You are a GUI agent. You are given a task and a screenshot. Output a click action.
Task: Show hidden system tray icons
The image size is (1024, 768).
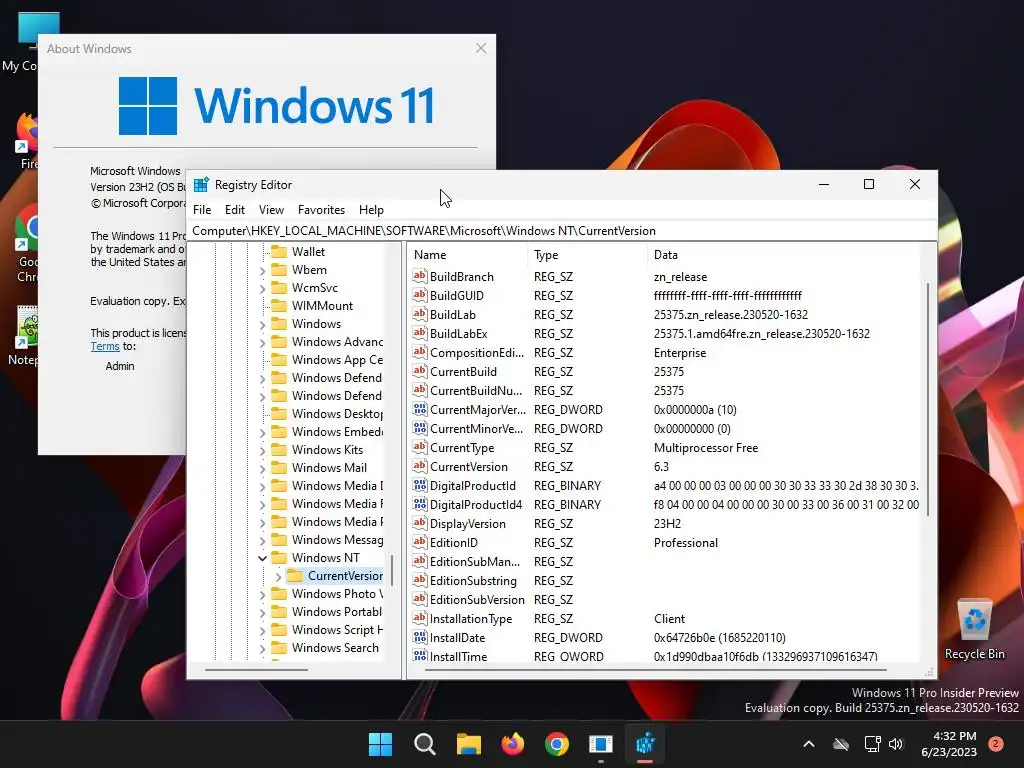tap(808, 744)
